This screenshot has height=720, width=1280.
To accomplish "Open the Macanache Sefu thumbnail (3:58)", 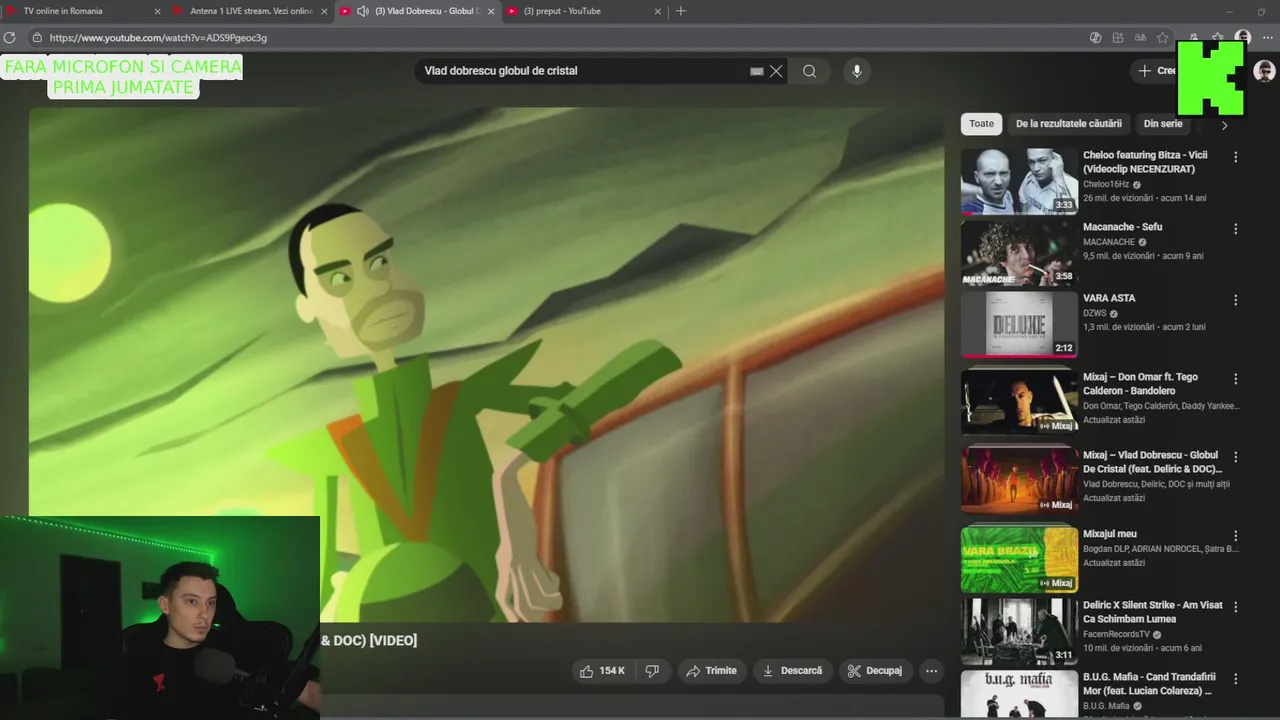I will point(1020,254).
